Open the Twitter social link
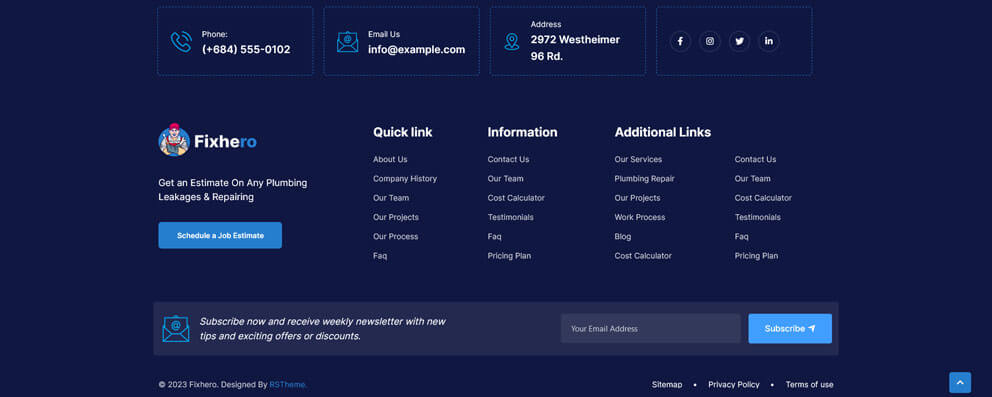The height and width of the screenshot is (397, 992). 739,41
